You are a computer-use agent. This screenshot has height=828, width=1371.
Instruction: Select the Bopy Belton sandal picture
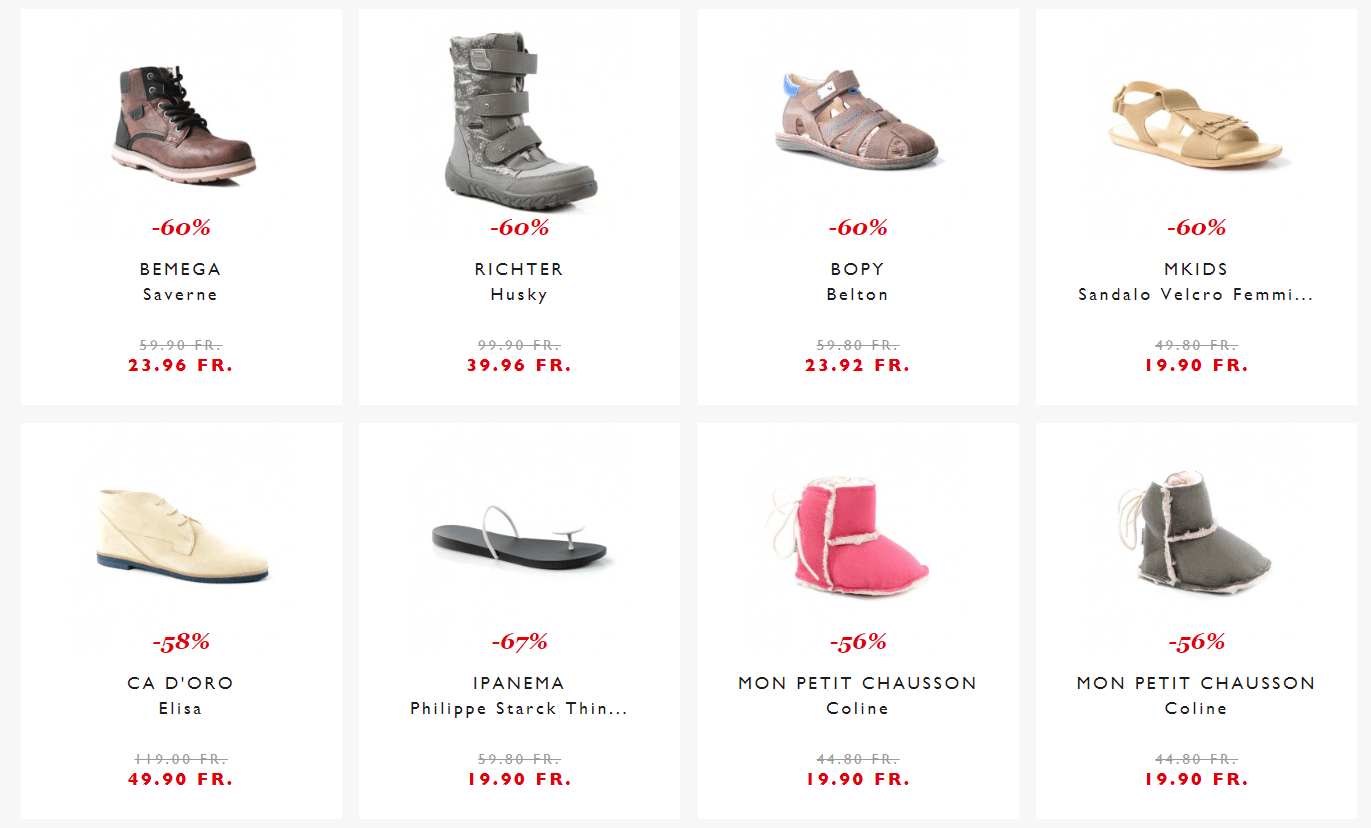[857, 120]
